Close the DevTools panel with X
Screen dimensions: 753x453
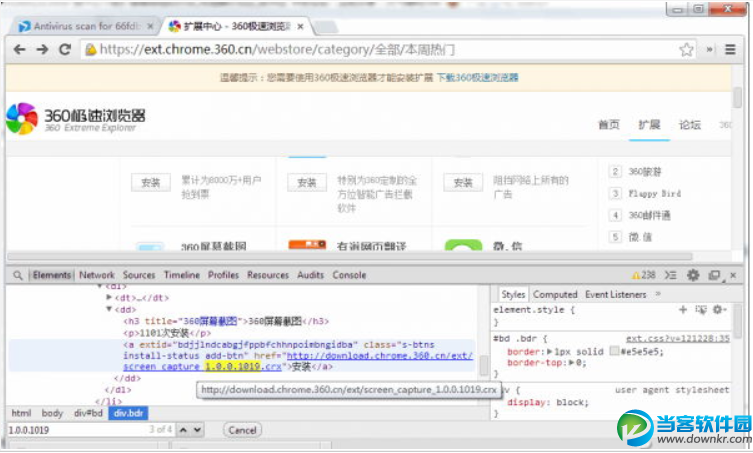tap(733, 275)
